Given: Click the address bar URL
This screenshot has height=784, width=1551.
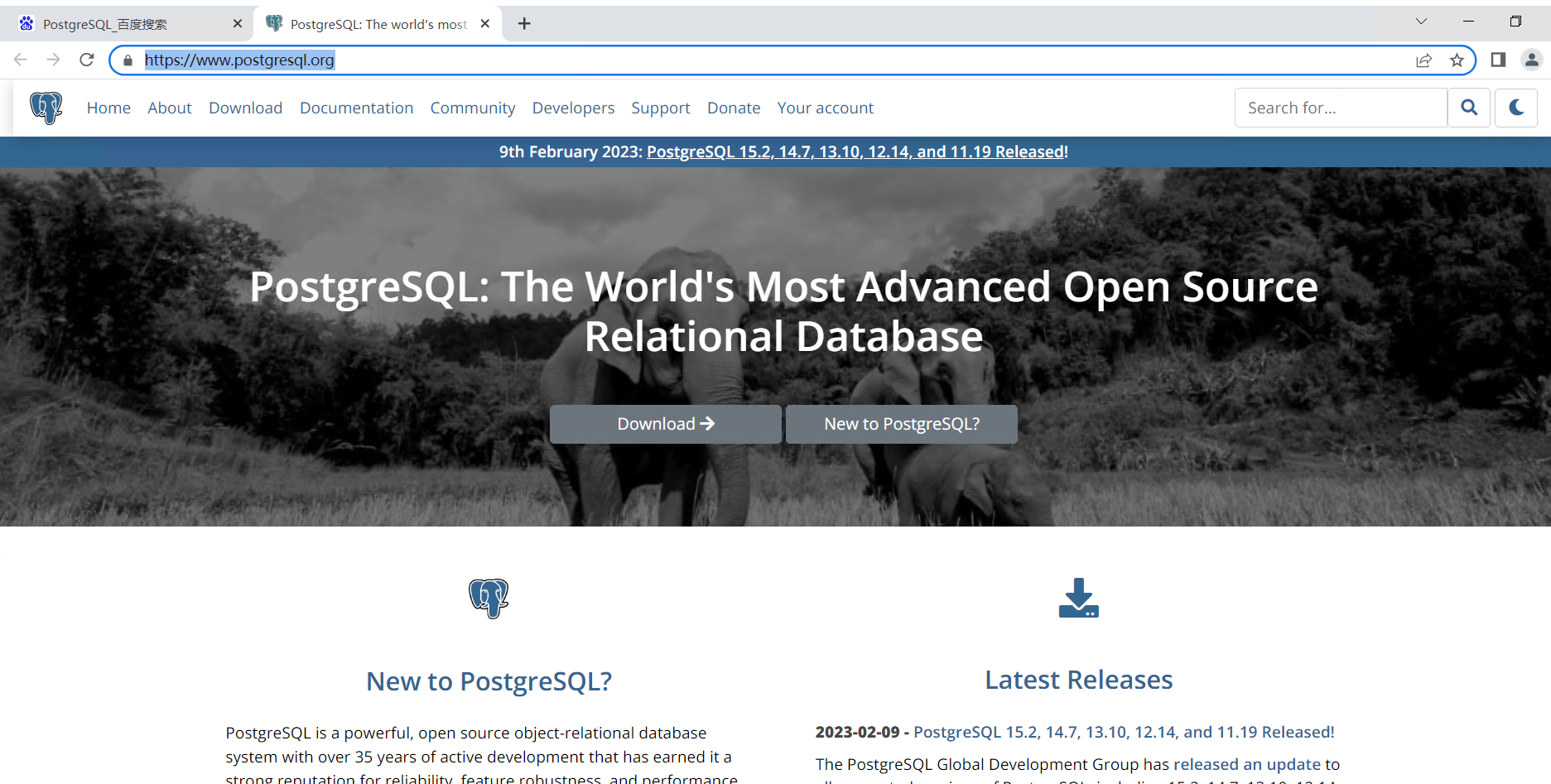Looking at the screenshot, I should 239,60.
